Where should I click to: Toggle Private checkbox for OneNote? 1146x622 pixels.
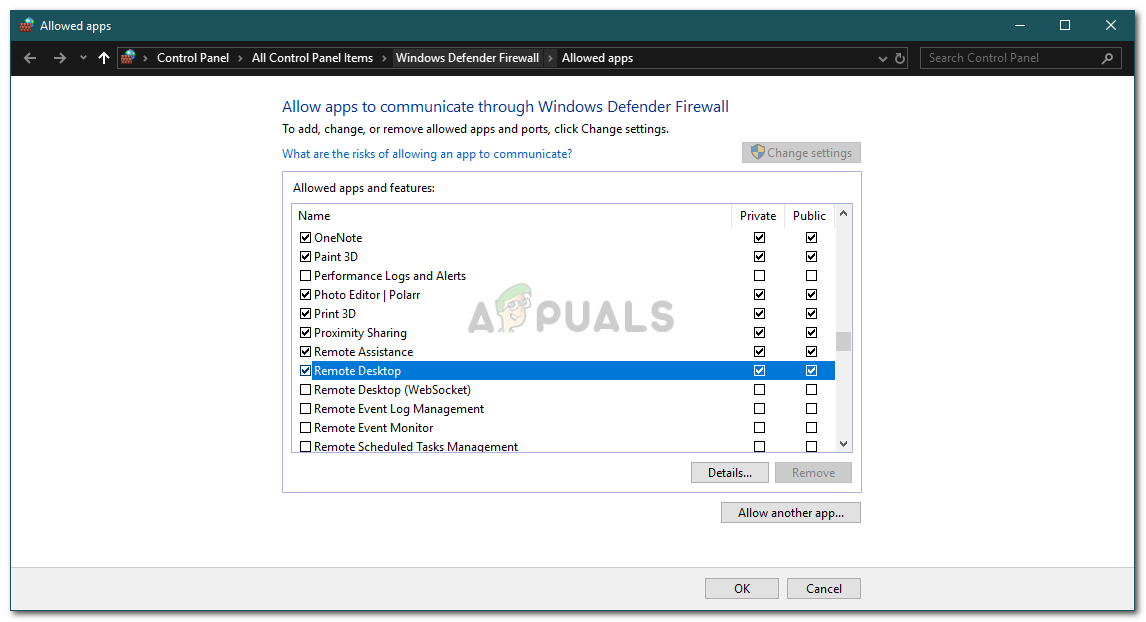coord(759,238)
